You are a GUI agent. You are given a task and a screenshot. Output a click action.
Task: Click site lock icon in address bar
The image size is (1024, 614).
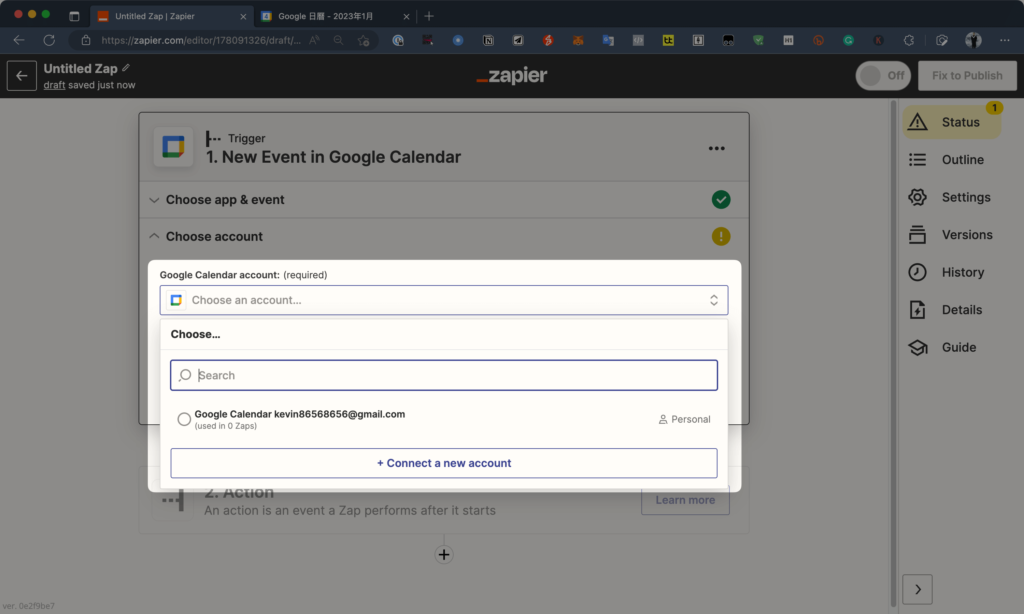[x=86, y=40]
